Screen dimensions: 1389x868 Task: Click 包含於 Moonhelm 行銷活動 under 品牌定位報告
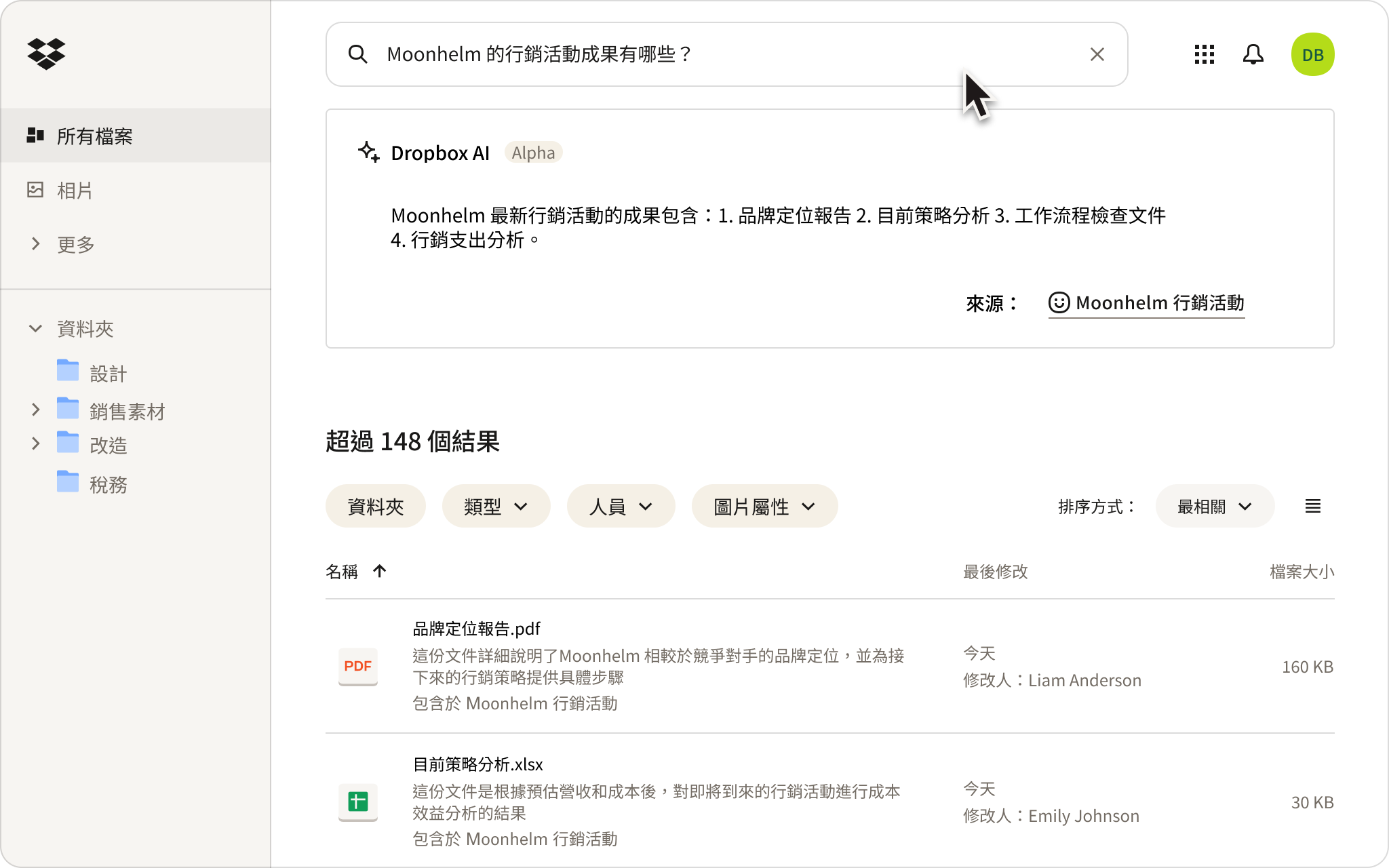515,703
